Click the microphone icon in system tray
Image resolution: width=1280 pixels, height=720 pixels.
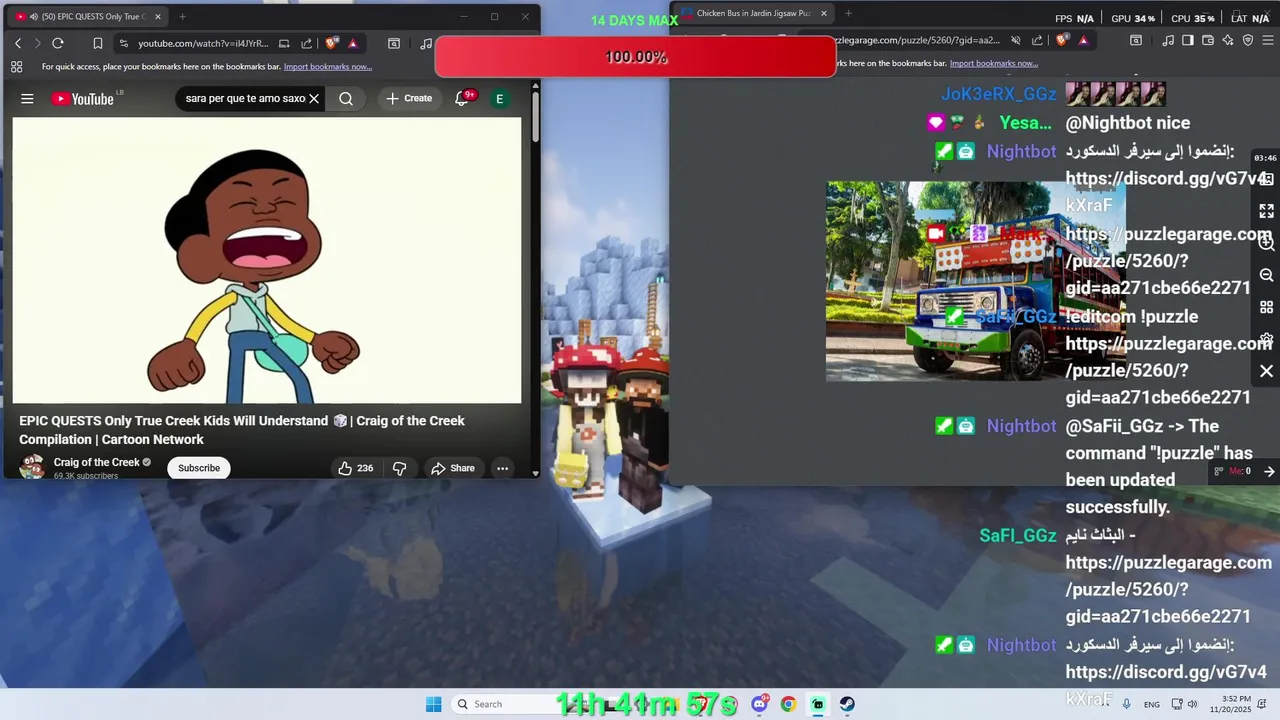1127,704
